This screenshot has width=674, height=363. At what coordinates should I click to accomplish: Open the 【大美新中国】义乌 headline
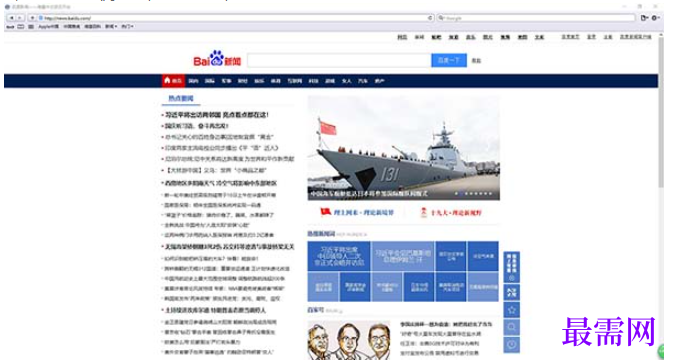216,170
